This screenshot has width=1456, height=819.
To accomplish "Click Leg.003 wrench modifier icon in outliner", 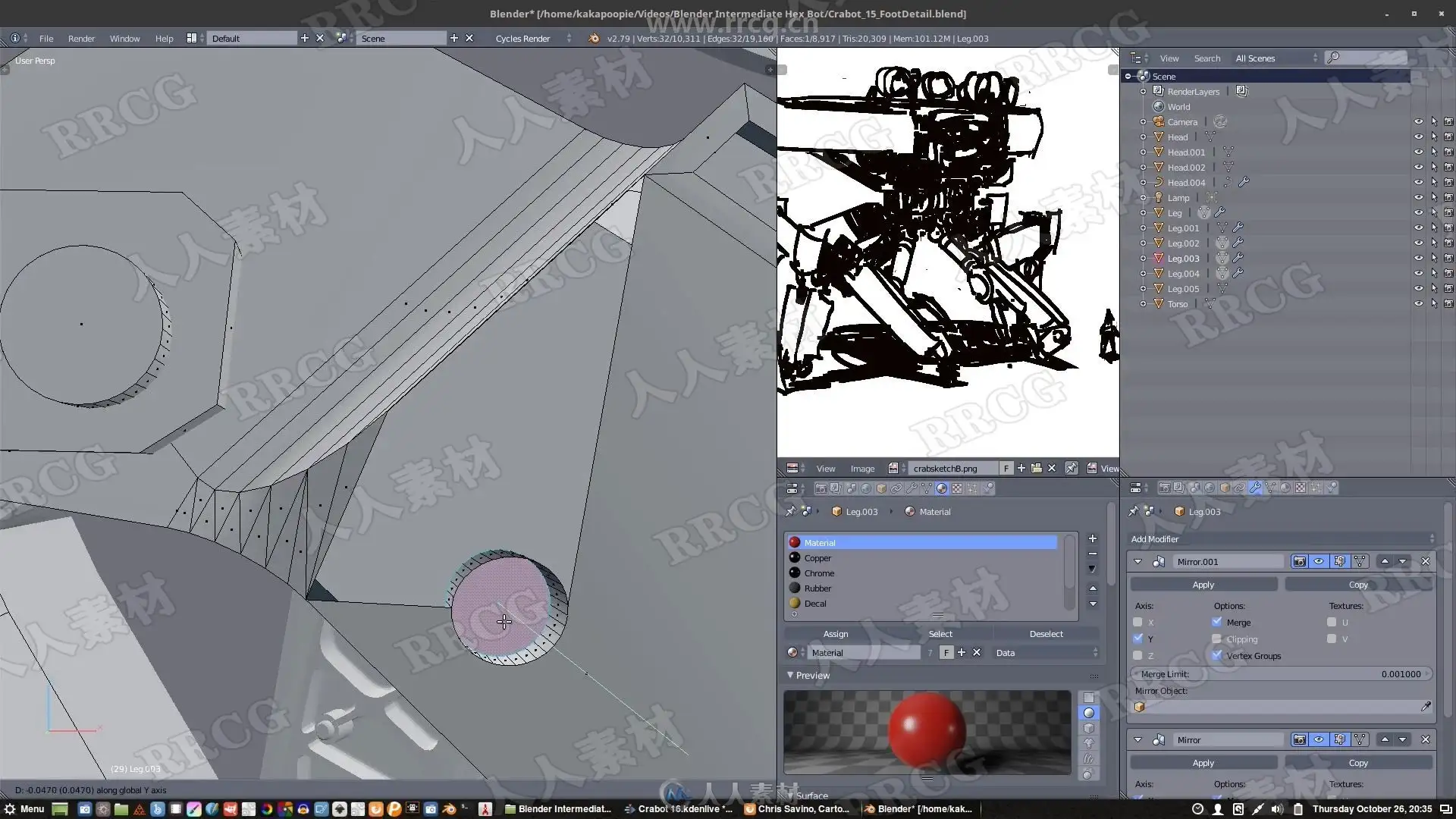I will click(1238, 258).
